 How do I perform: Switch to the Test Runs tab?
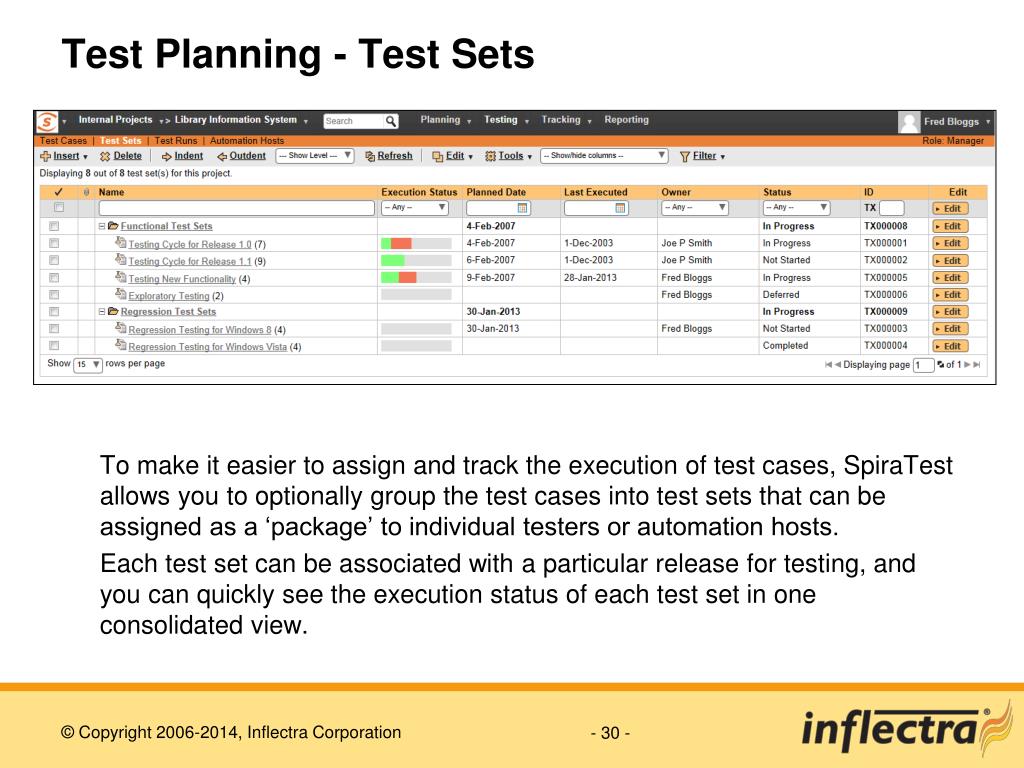pos(176,140)
